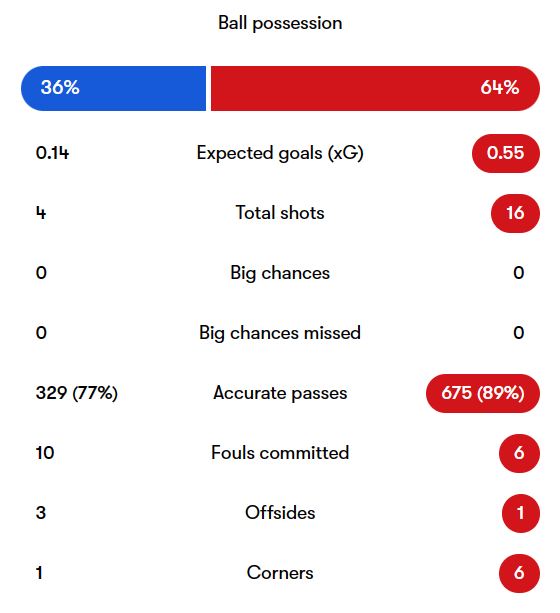
Task: Select the Big chances label
Action: (x=280, y=273)
